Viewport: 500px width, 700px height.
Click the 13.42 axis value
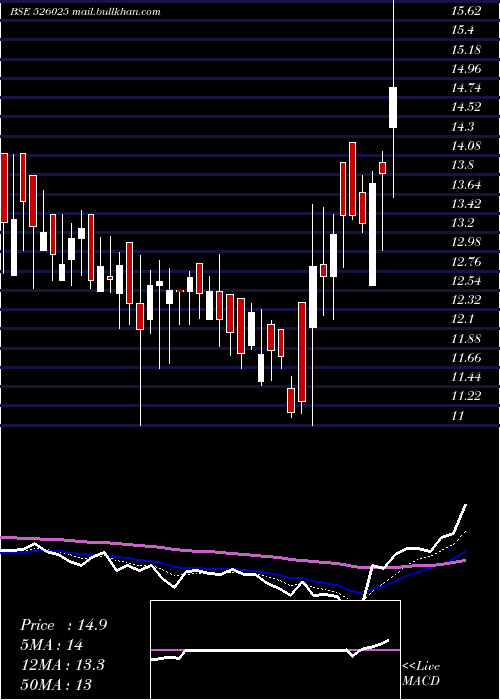[x=466, y=204]
